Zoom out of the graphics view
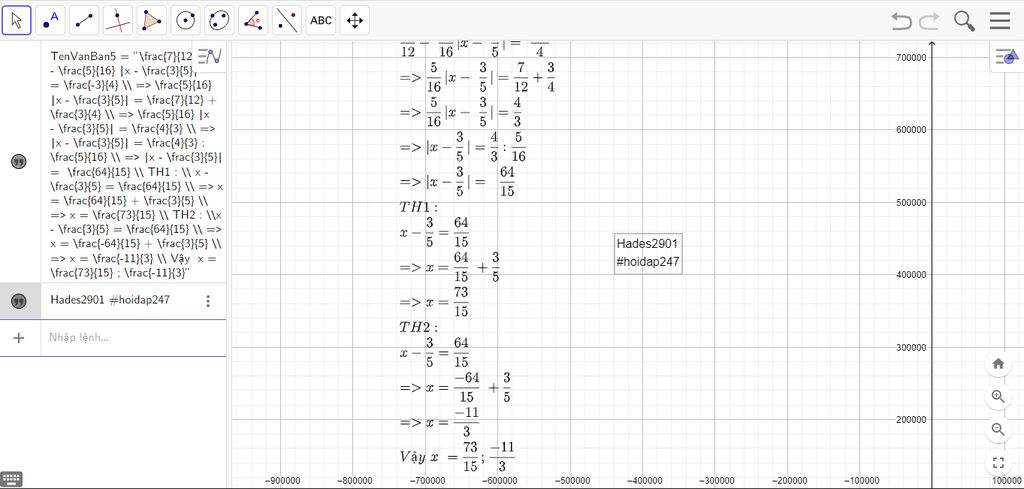Viewport: 1024px width, 489px height. click(998, 429)
